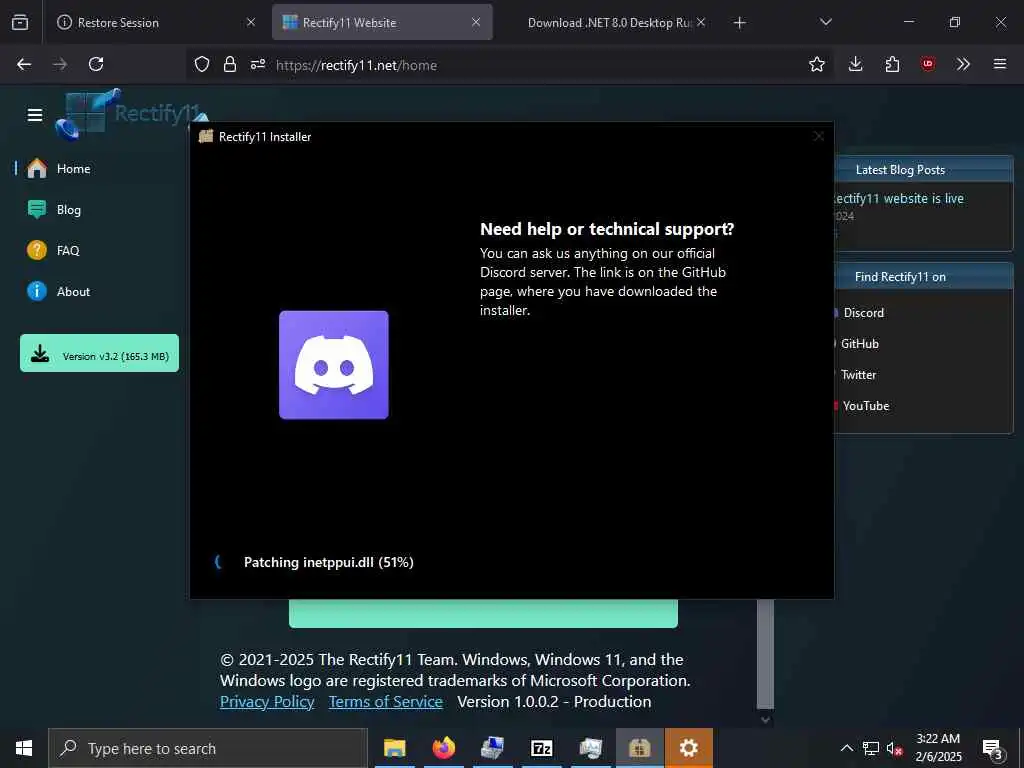Open the muted volume tray icon
The image size is (1024, 768).
coord(894,749)
